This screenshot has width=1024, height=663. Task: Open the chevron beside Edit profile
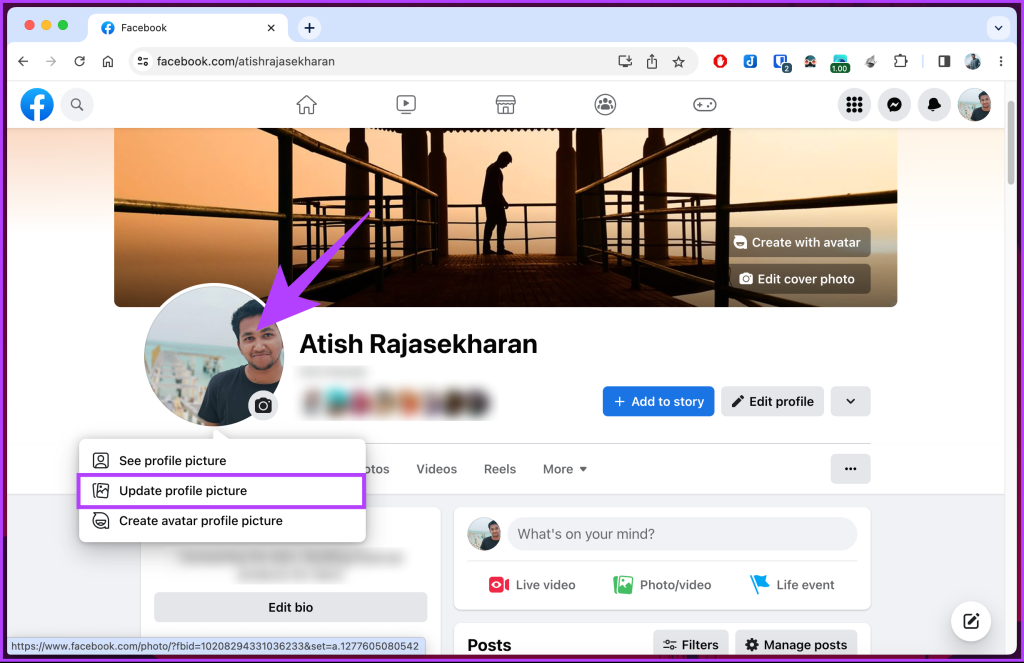(850, 401)
